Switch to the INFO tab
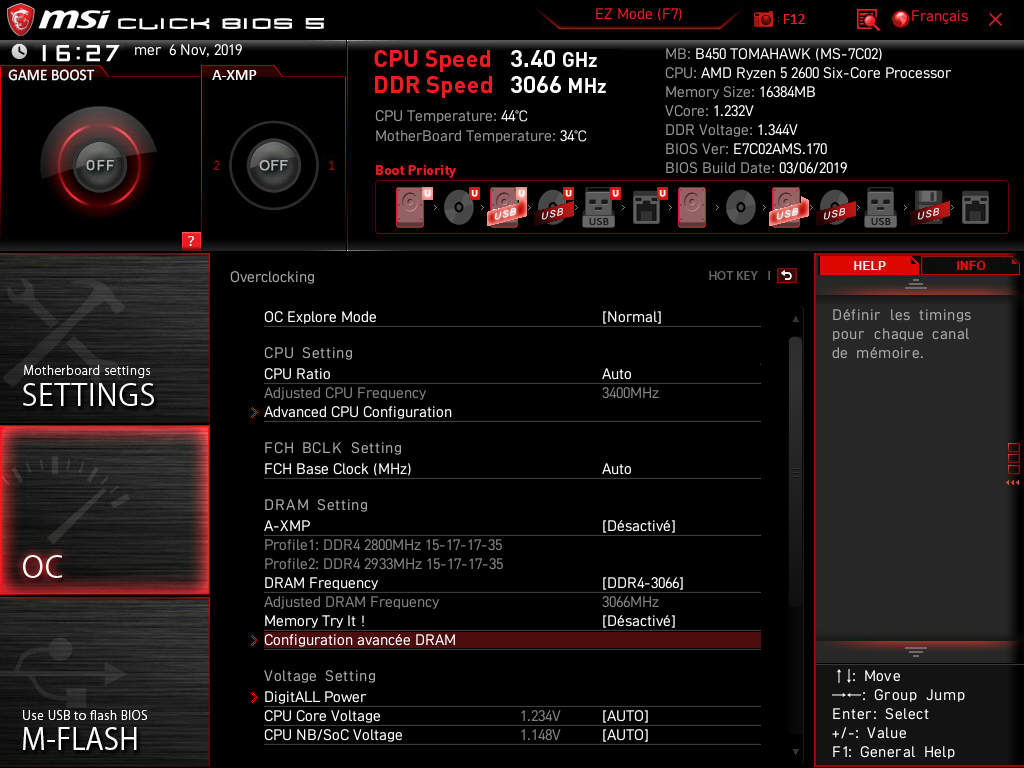This screenshot has height=768, width=1024. (970, 266)
